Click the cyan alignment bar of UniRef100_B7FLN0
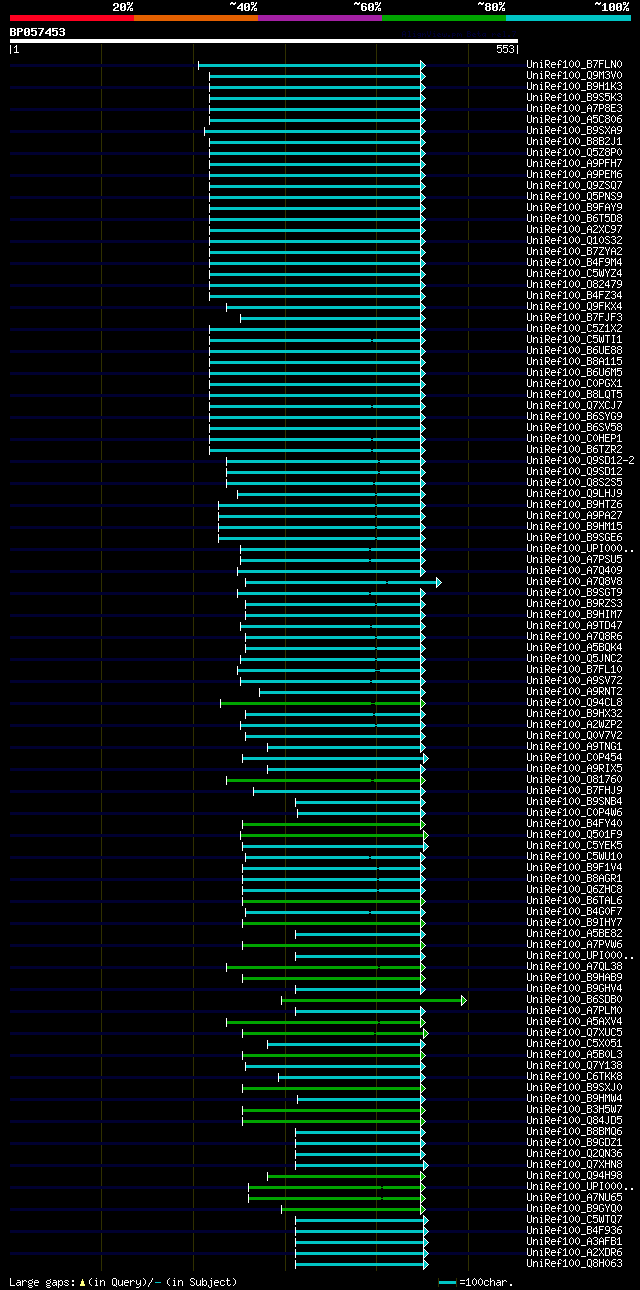Viewport: 640px width, 1290px height. [311, 65]
